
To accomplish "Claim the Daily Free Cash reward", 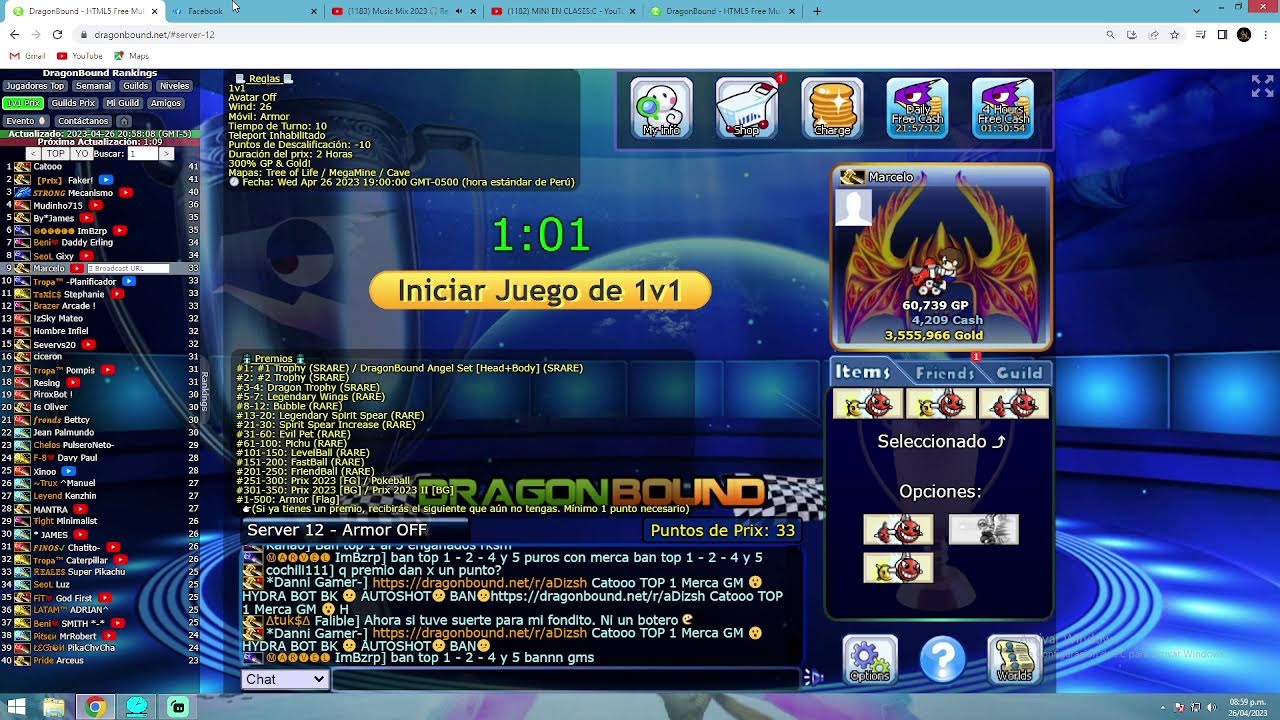I will pyautogui.click(x=918, y=108).
